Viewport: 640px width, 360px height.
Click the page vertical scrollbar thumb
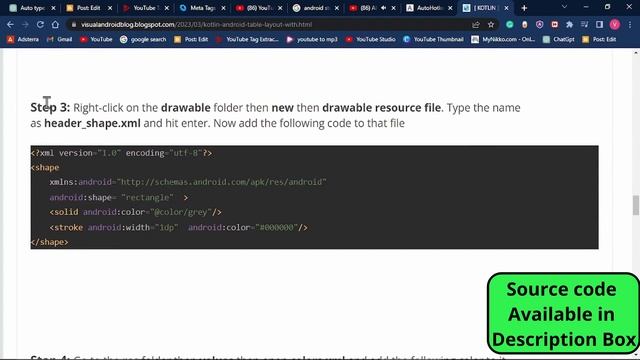tap(636, 205)
